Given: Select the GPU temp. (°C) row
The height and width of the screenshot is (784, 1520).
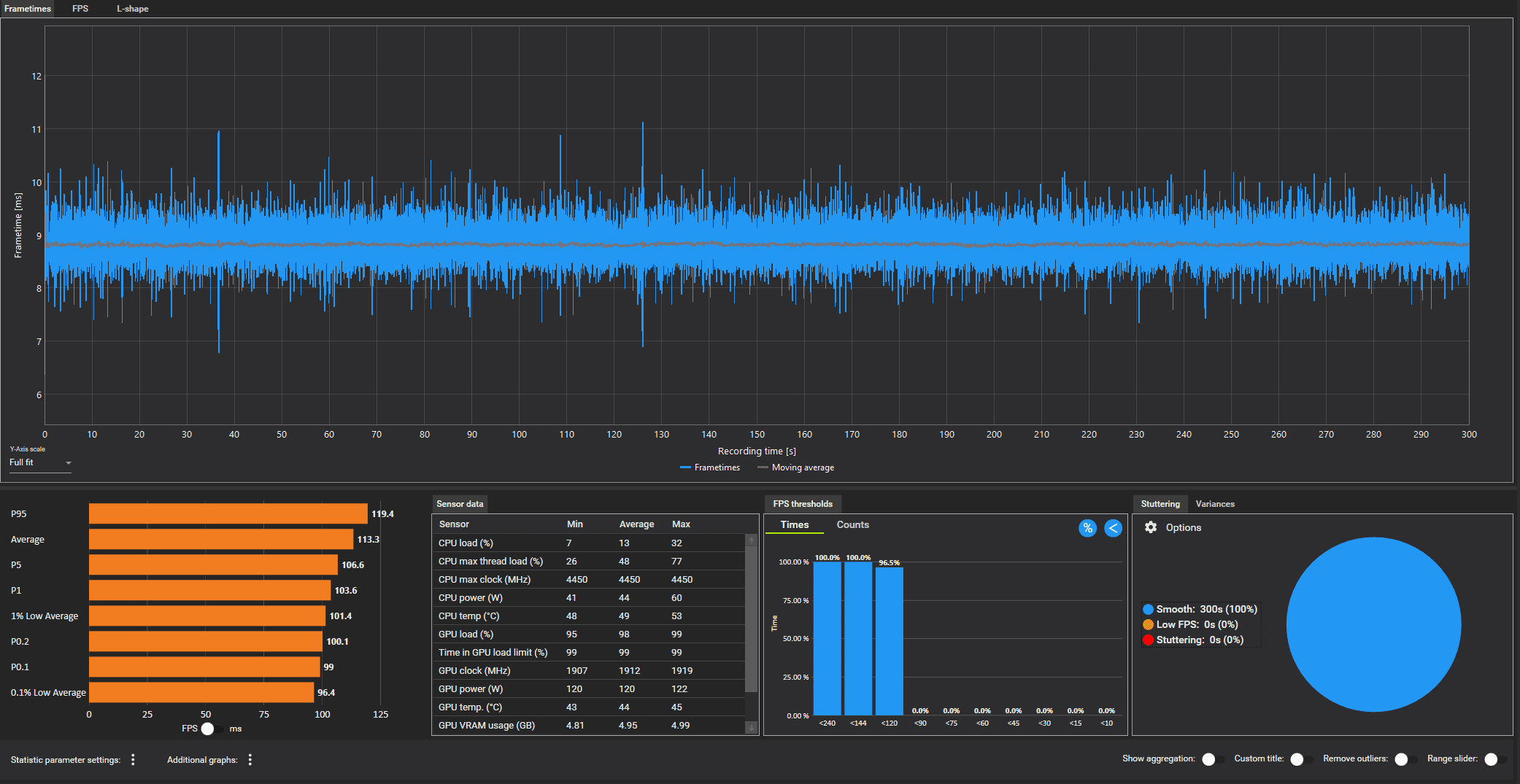Looking at the screenshot, I should pyautogui.click(x=589, y=707).
